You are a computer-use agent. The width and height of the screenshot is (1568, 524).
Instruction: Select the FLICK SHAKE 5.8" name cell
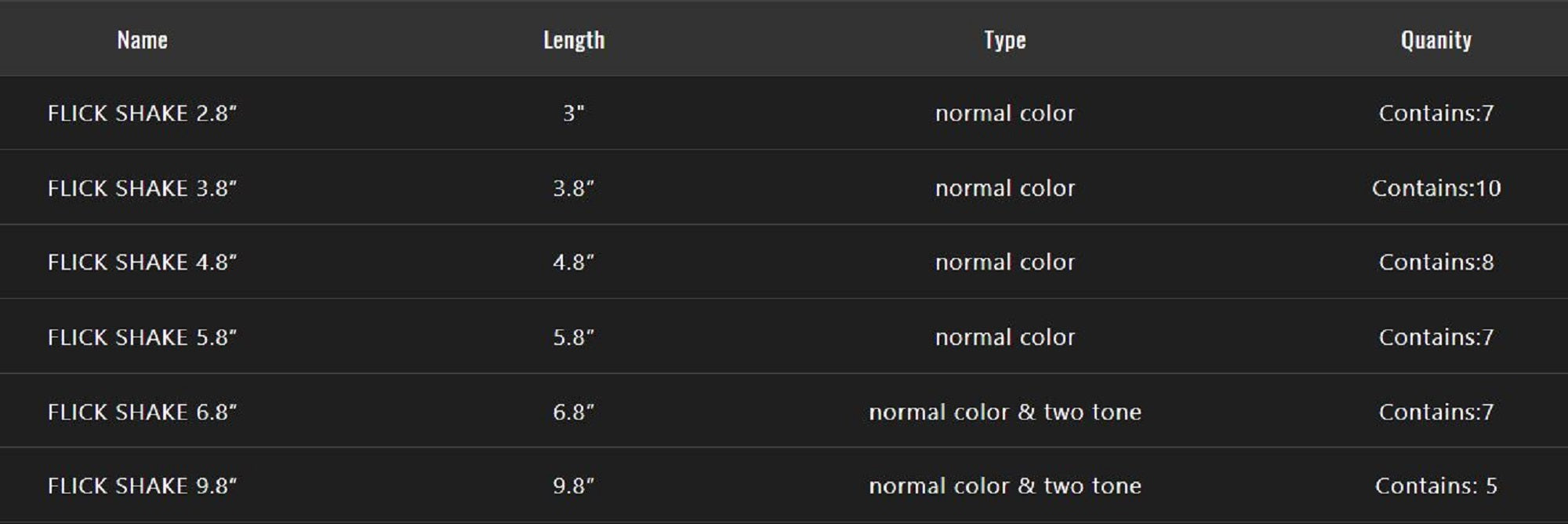click(142, 337)
